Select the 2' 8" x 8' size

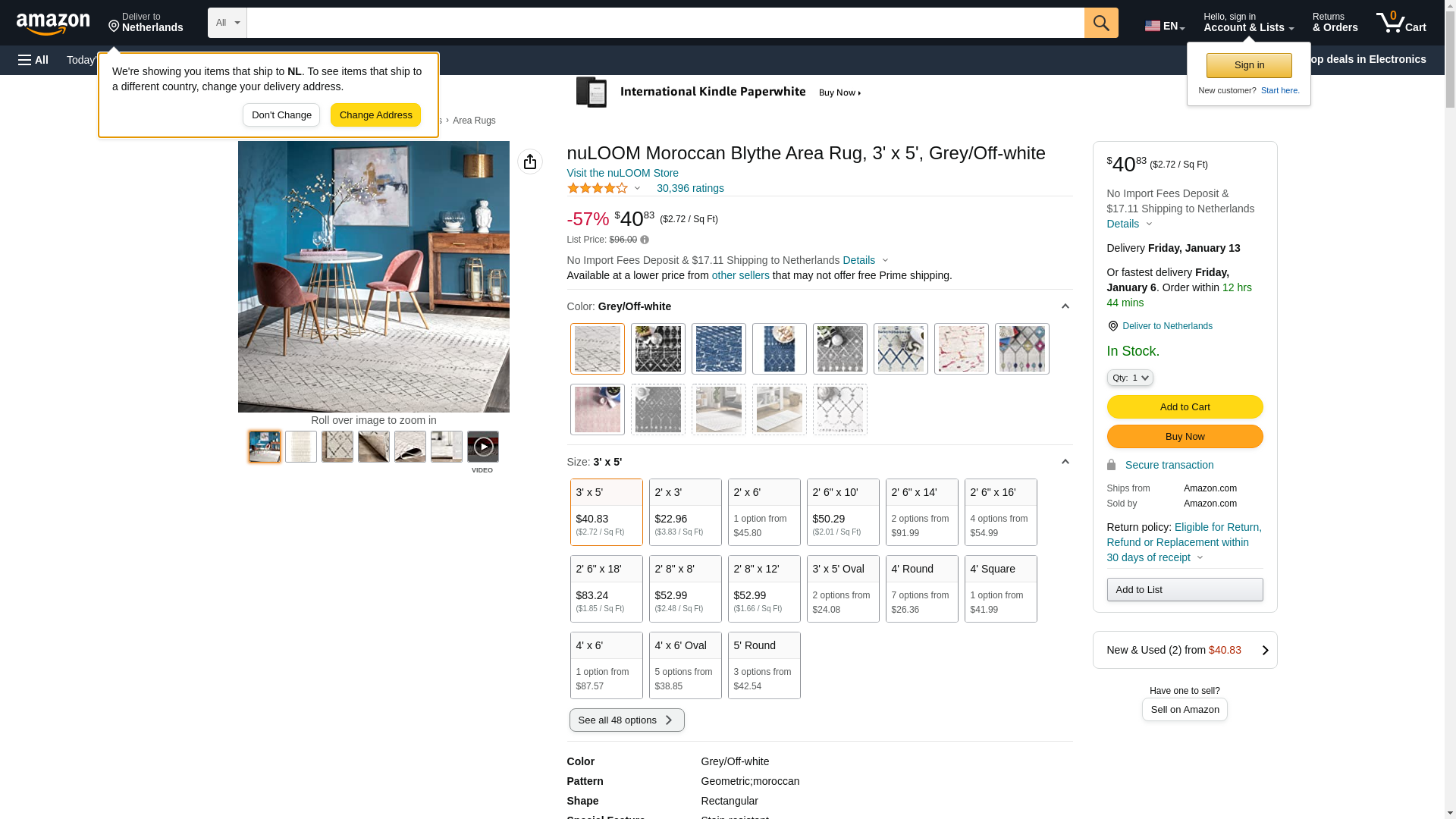(x=685, y=588)
